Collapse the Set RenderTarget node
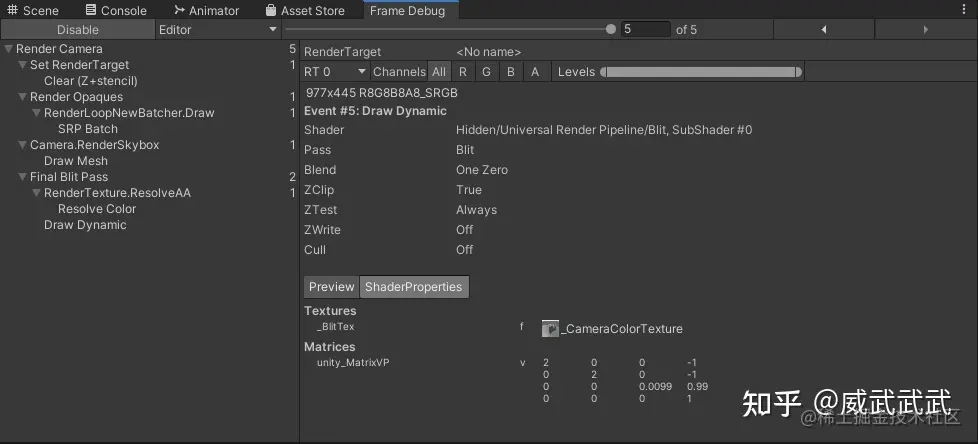Screen dimensions: 978x444 tap(22, 65)
